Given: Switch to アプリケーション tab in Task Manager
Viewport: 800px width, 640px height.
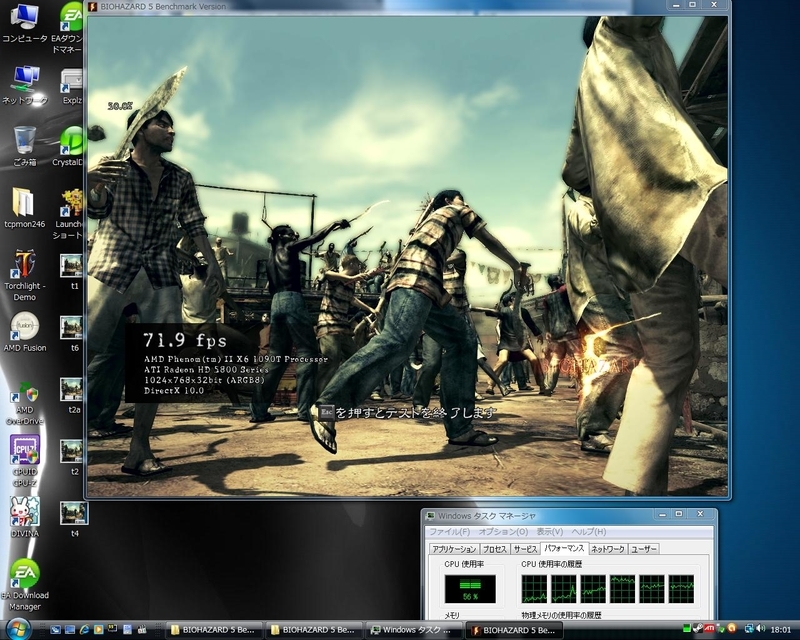Looking at the screenshot, I should coord(454,549).
